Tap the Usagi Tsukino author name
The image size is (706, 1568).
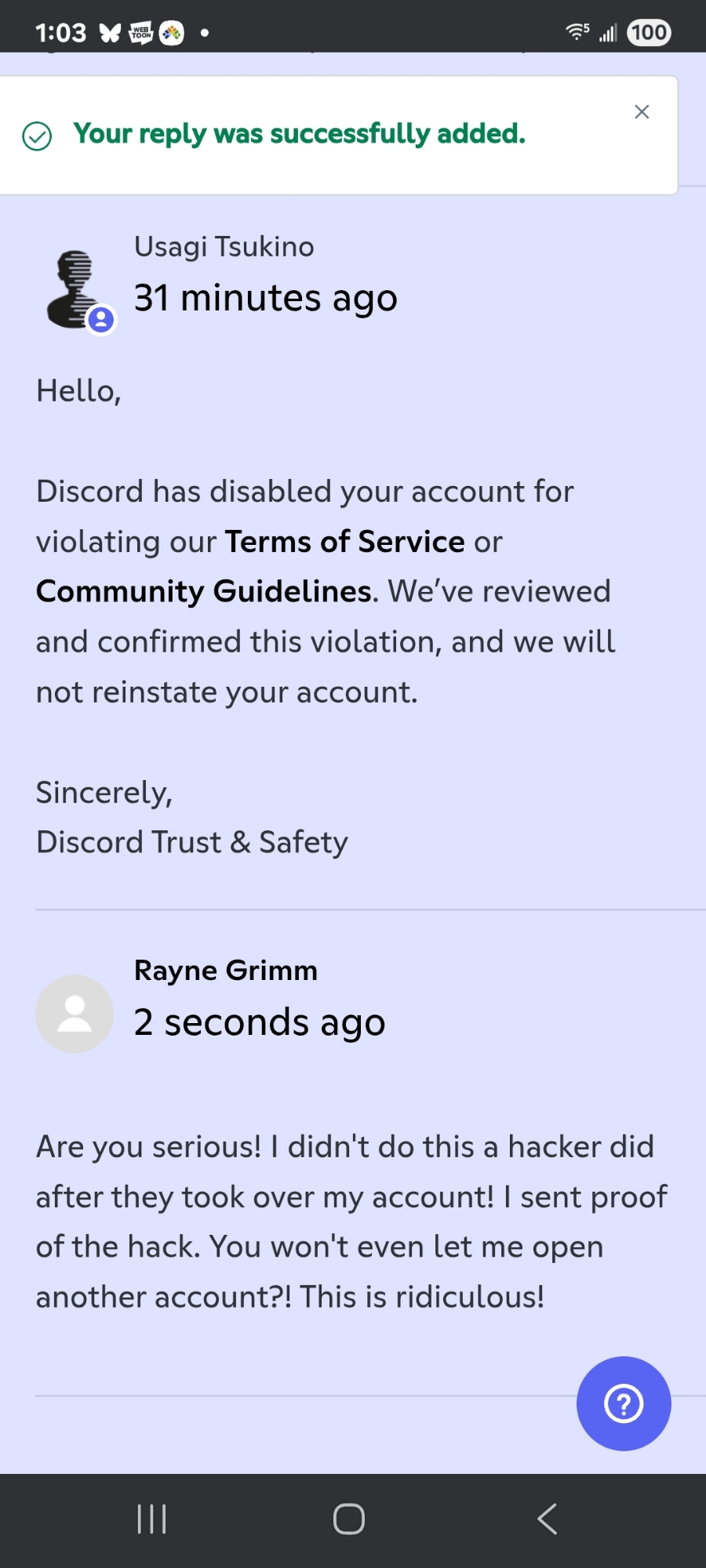[x=224, y=247]
